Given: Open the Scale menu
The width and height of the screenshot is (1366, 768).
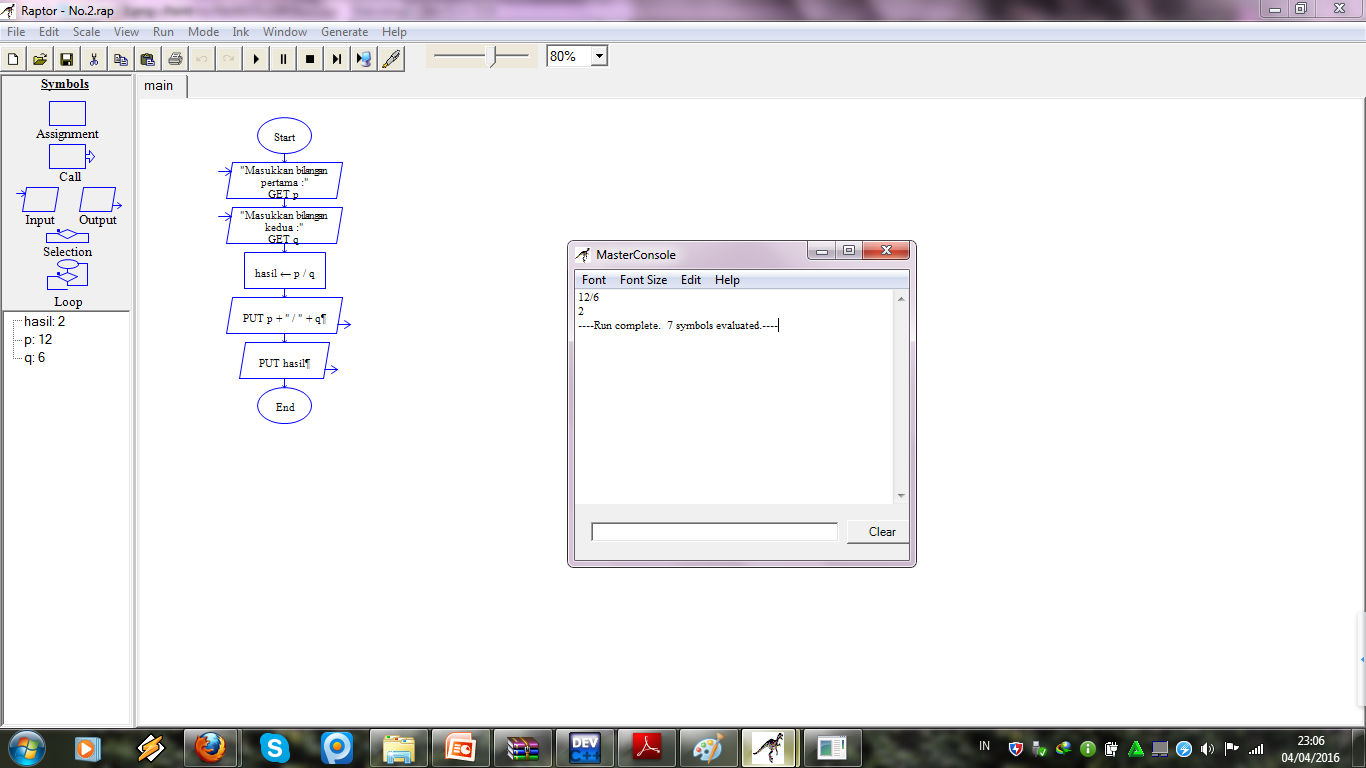Looking at the screenshot, I should click(x=86, y=32).
